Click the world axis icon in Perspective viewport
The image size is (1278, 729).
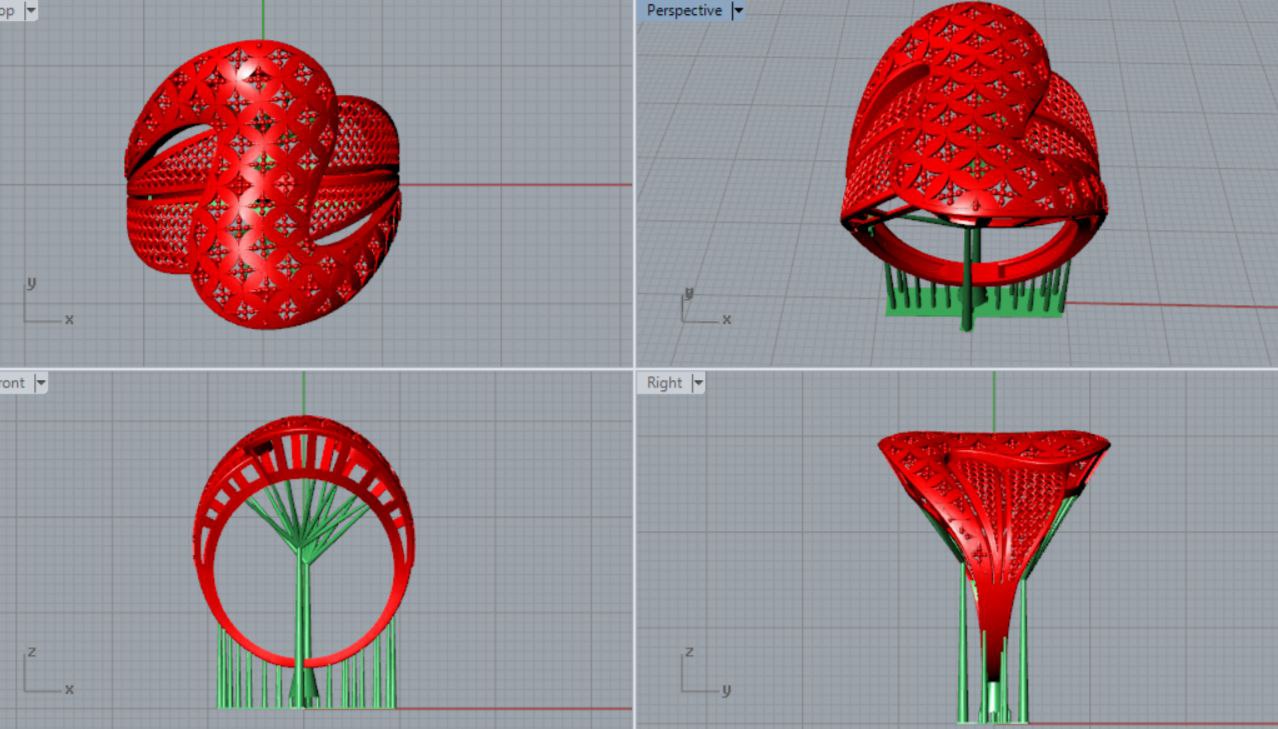coord(702,310)
